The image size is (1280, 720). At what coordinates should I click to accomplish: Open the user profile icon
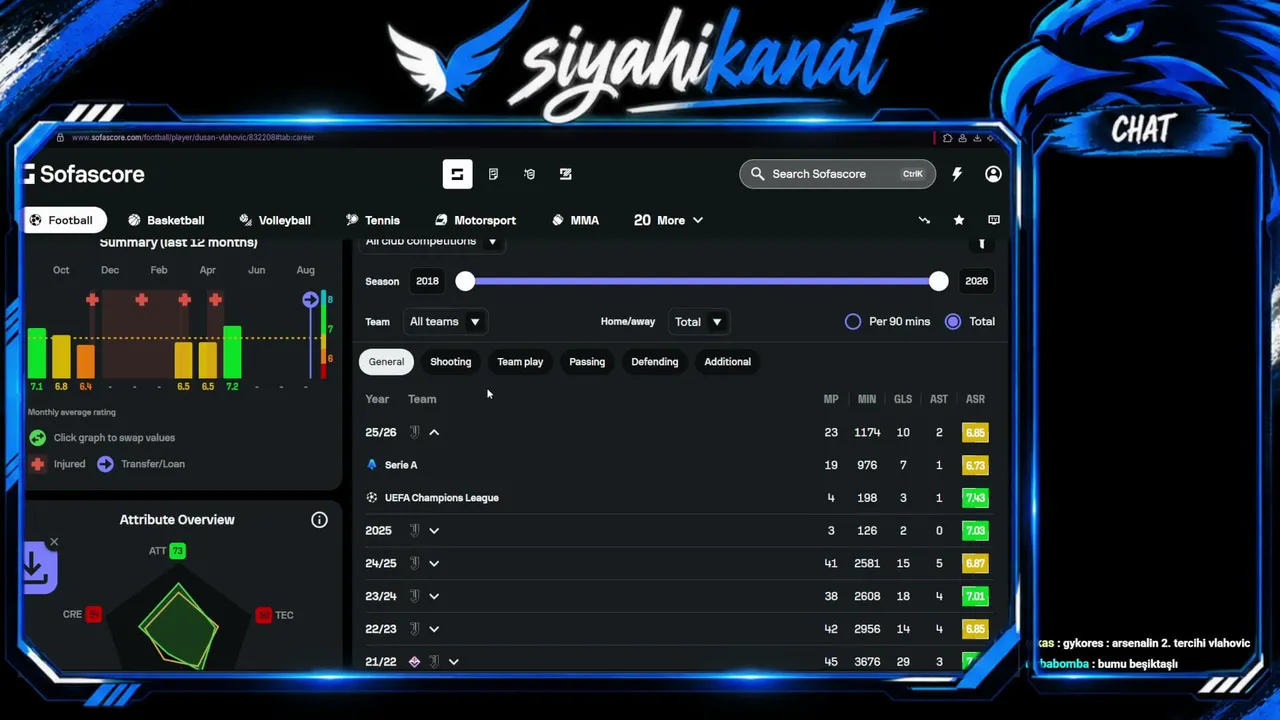pyautogui.click(x=993, y=174)
